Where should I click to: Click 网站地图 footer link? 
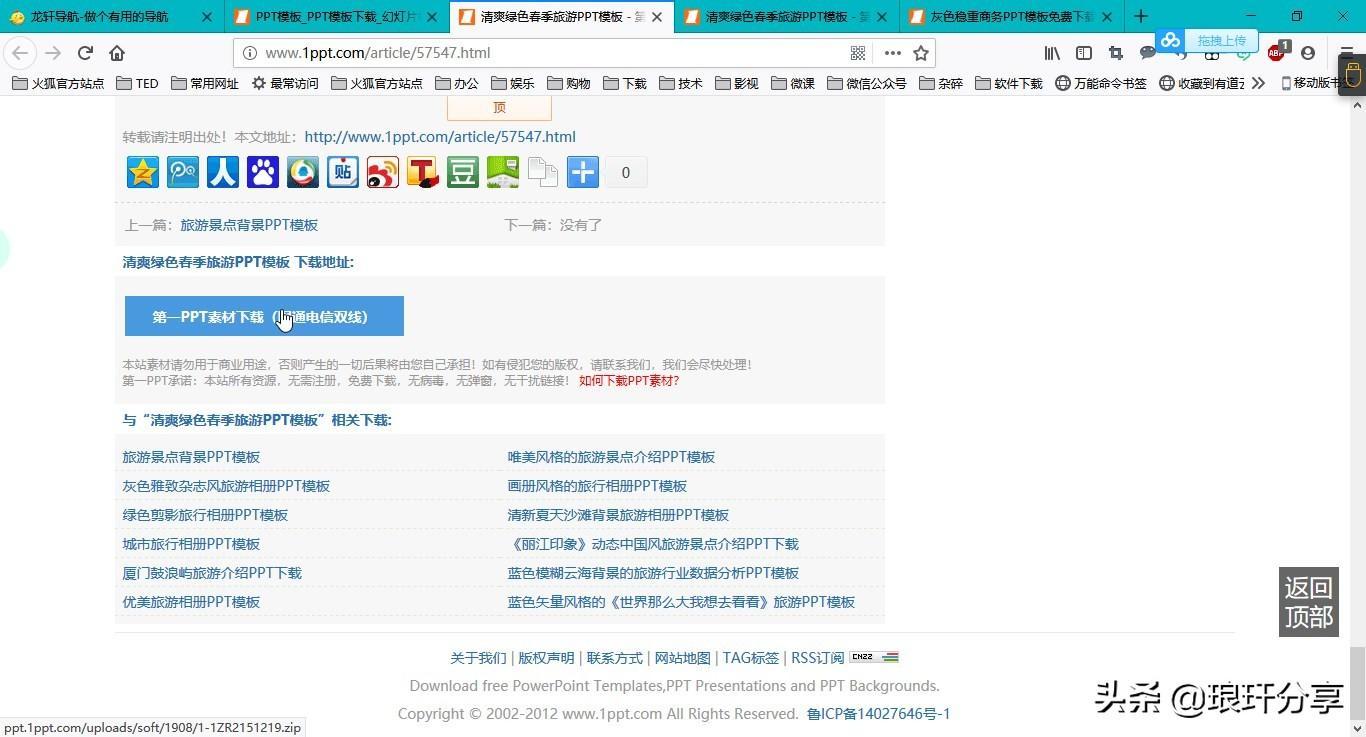coord(682,658)
